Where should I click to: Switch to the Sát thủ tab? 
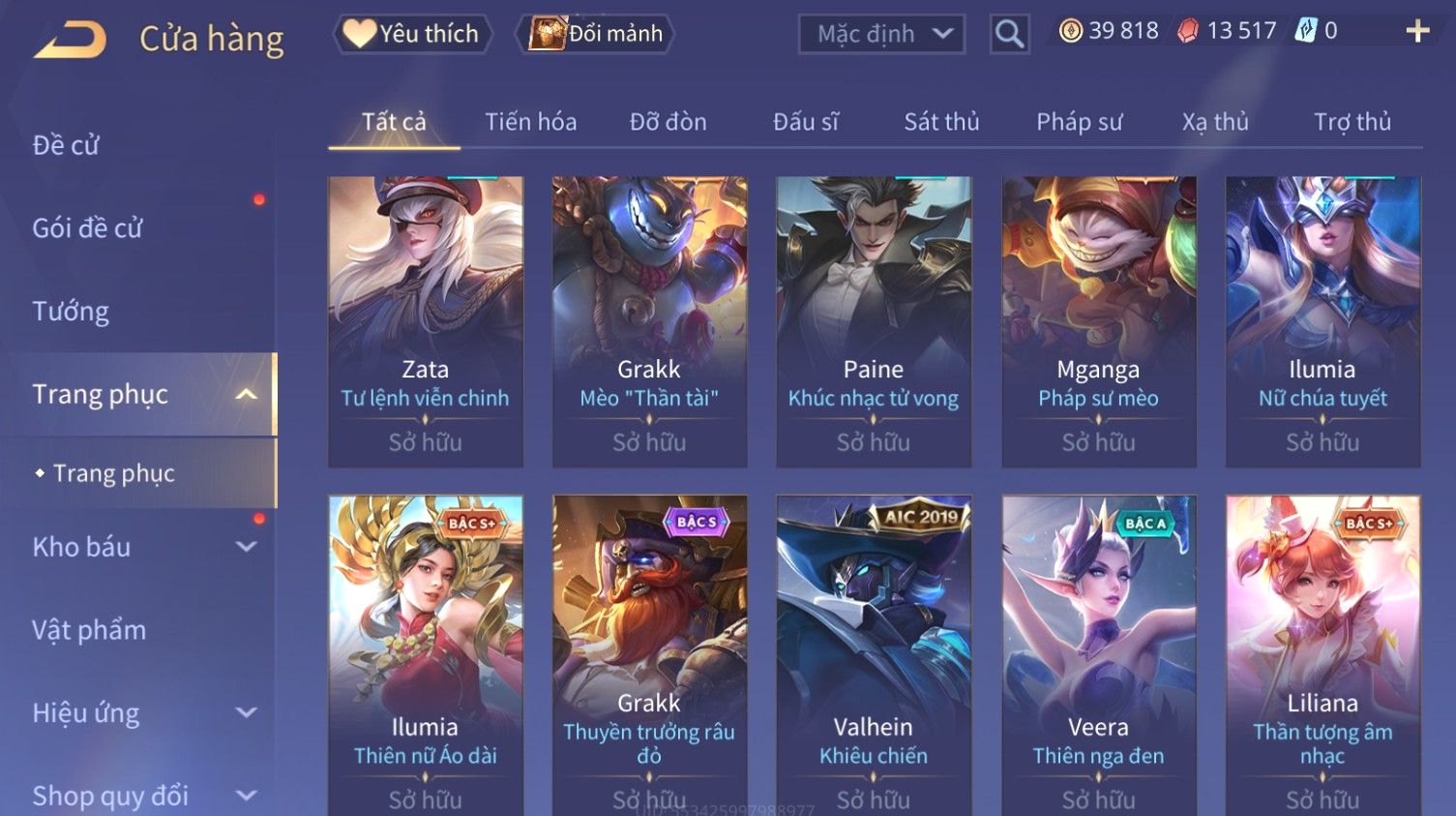(x=941, y=122)
